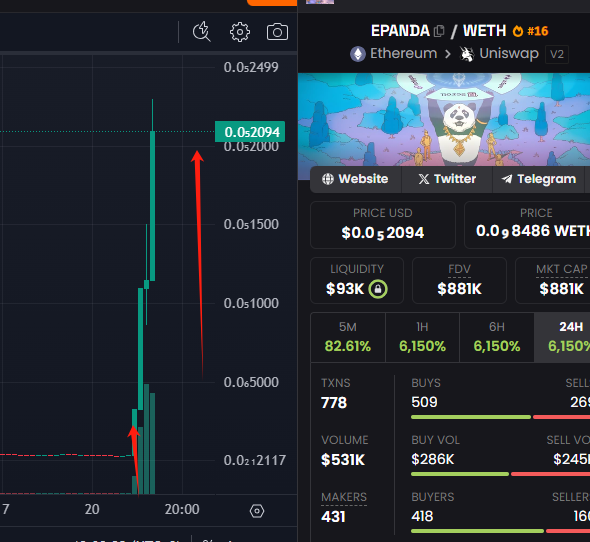The height and width of the screenshot is (542, 590).
Task: Click the BUY VOL value $286K
Action: (x=433, y=459)
